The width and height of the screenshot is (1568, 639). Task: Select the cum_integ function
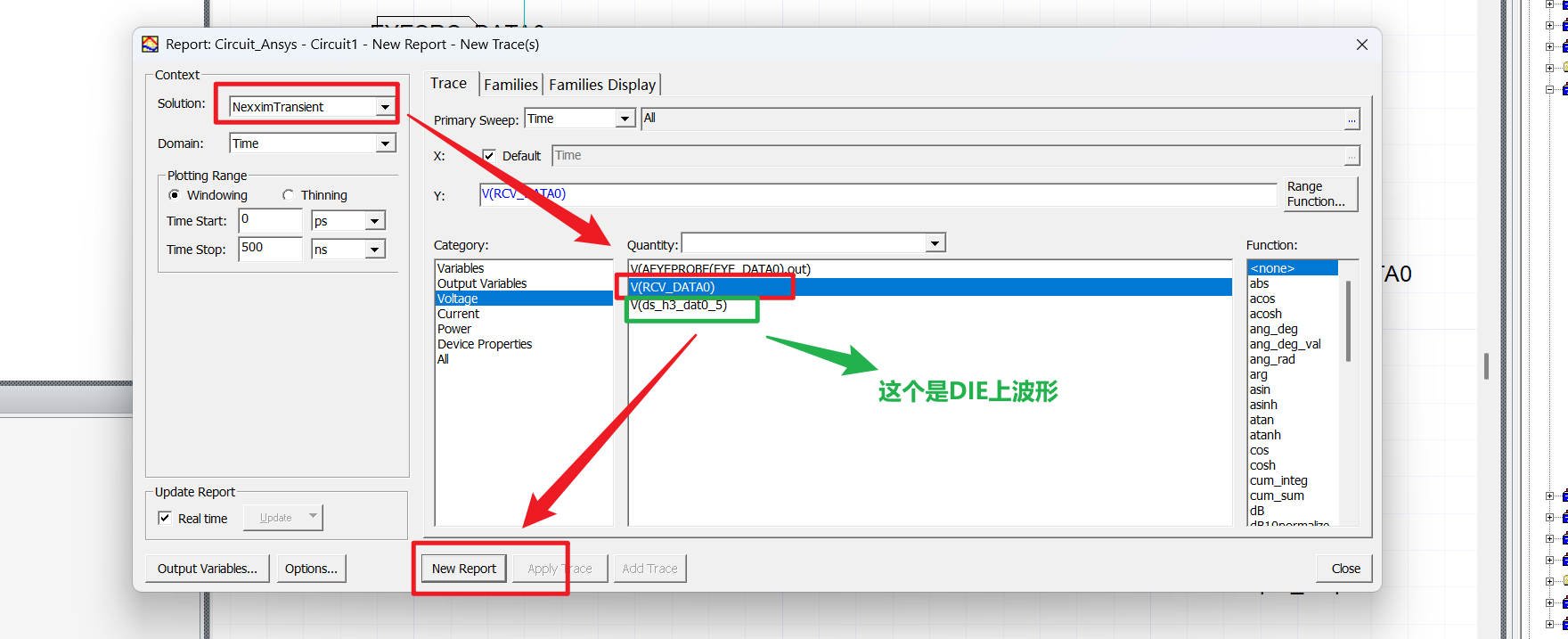(x=1292, y=480)
